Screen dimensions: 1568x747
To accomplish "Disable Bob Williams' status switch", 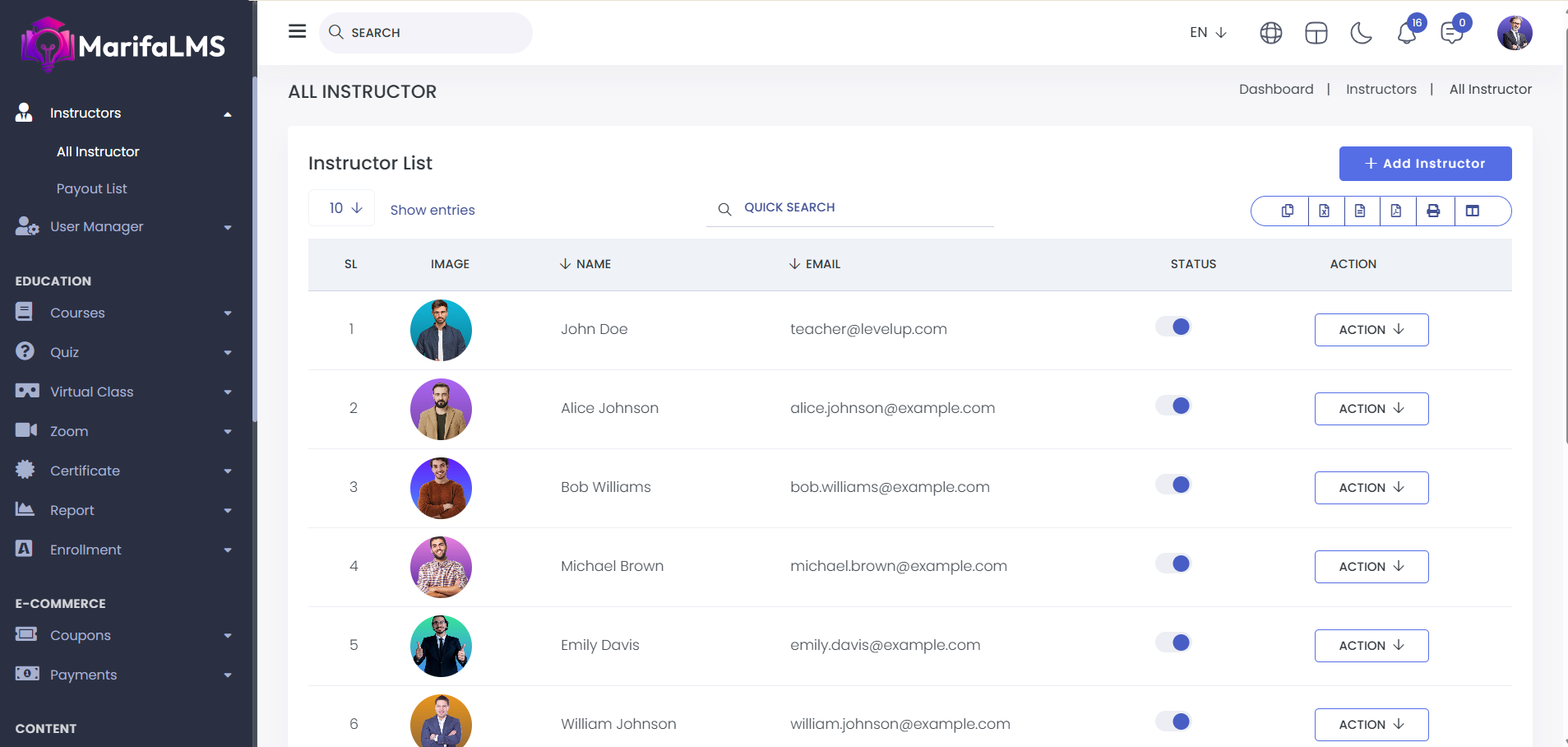I will [1173, 485].
